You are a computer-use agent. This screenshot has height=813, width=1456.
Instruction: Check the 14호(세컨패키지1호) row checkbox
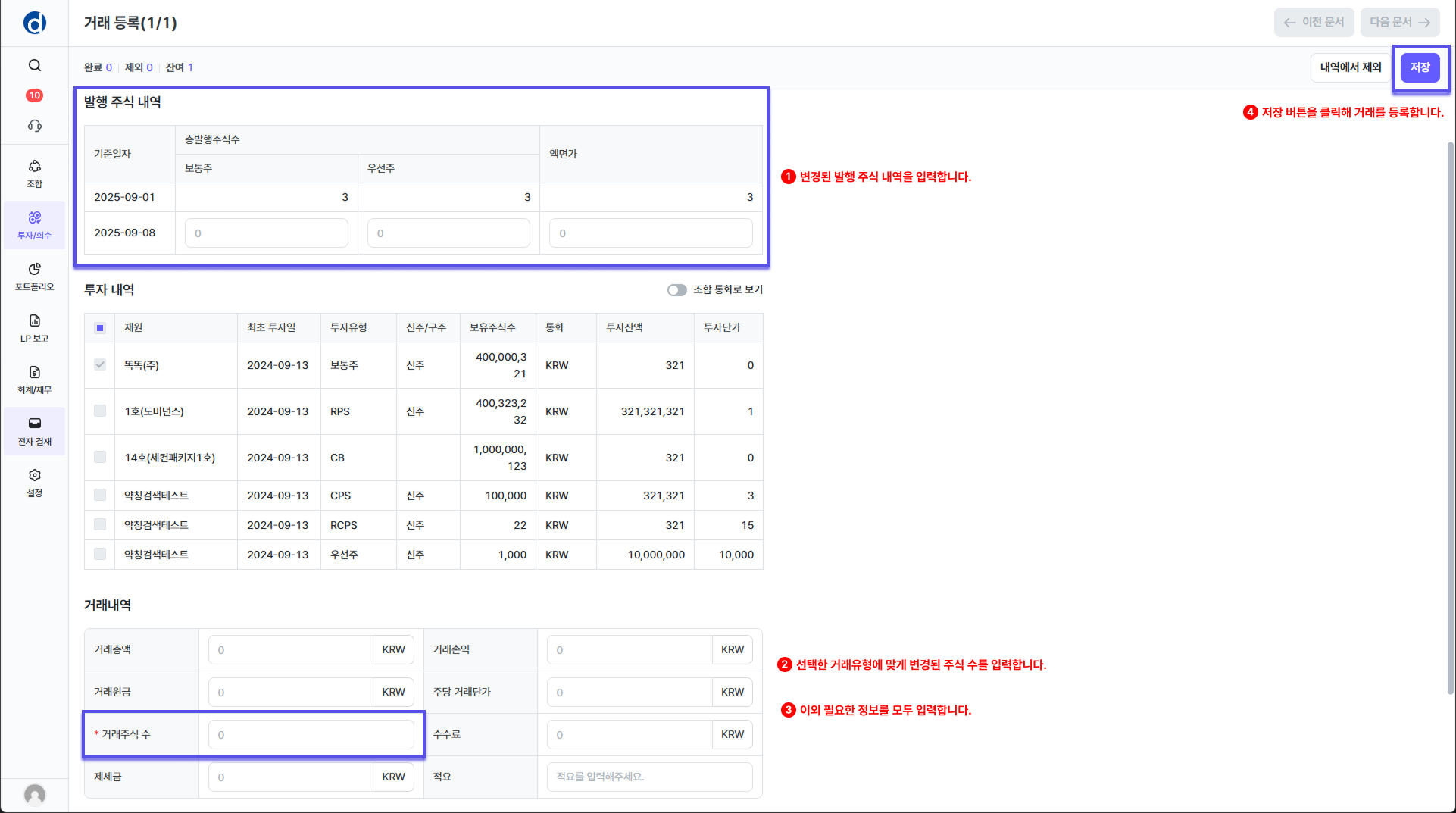tap(100, 457)
